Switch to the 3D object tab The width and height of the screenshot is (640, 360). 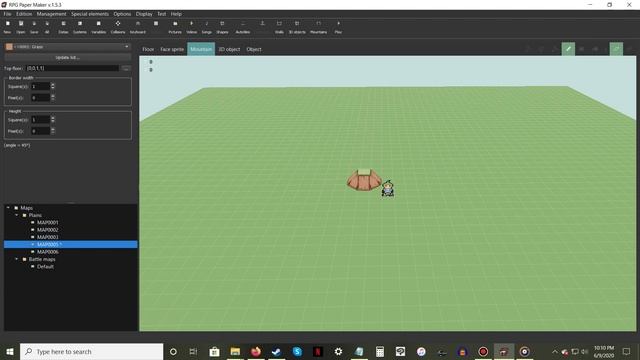(229, 49)
